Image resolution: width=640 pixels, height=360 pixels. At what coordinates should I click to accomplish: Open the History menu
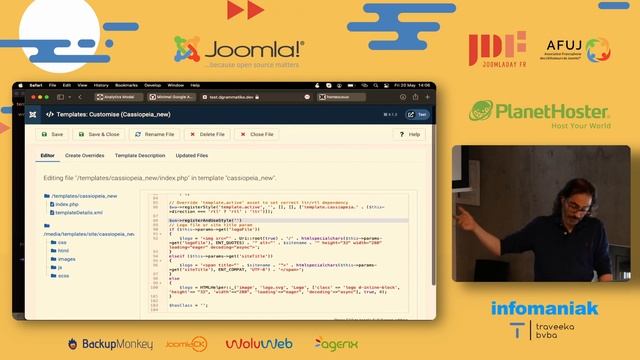point(101,85)
